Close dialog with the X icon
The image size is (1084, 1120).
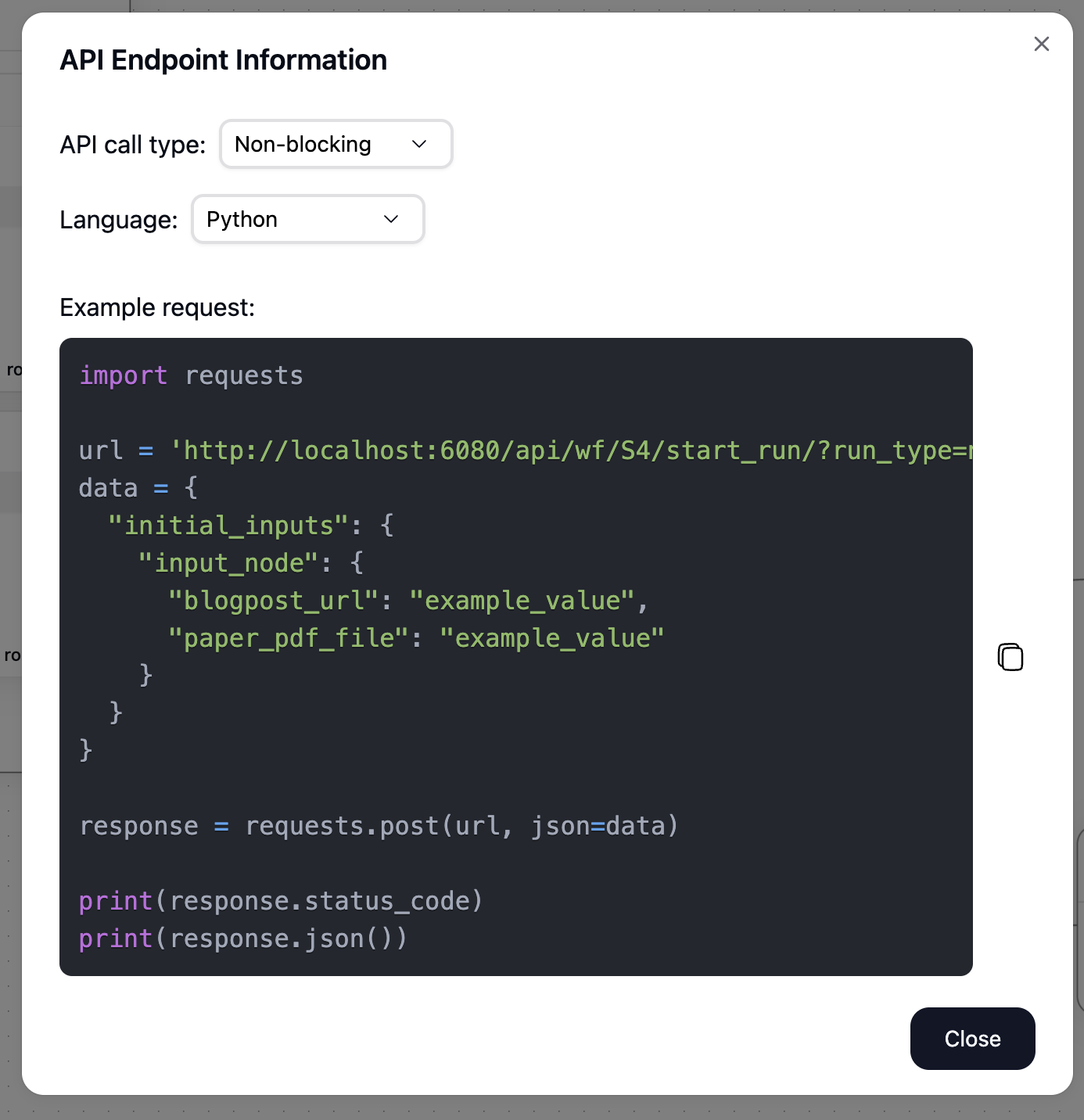(1041, 44)
